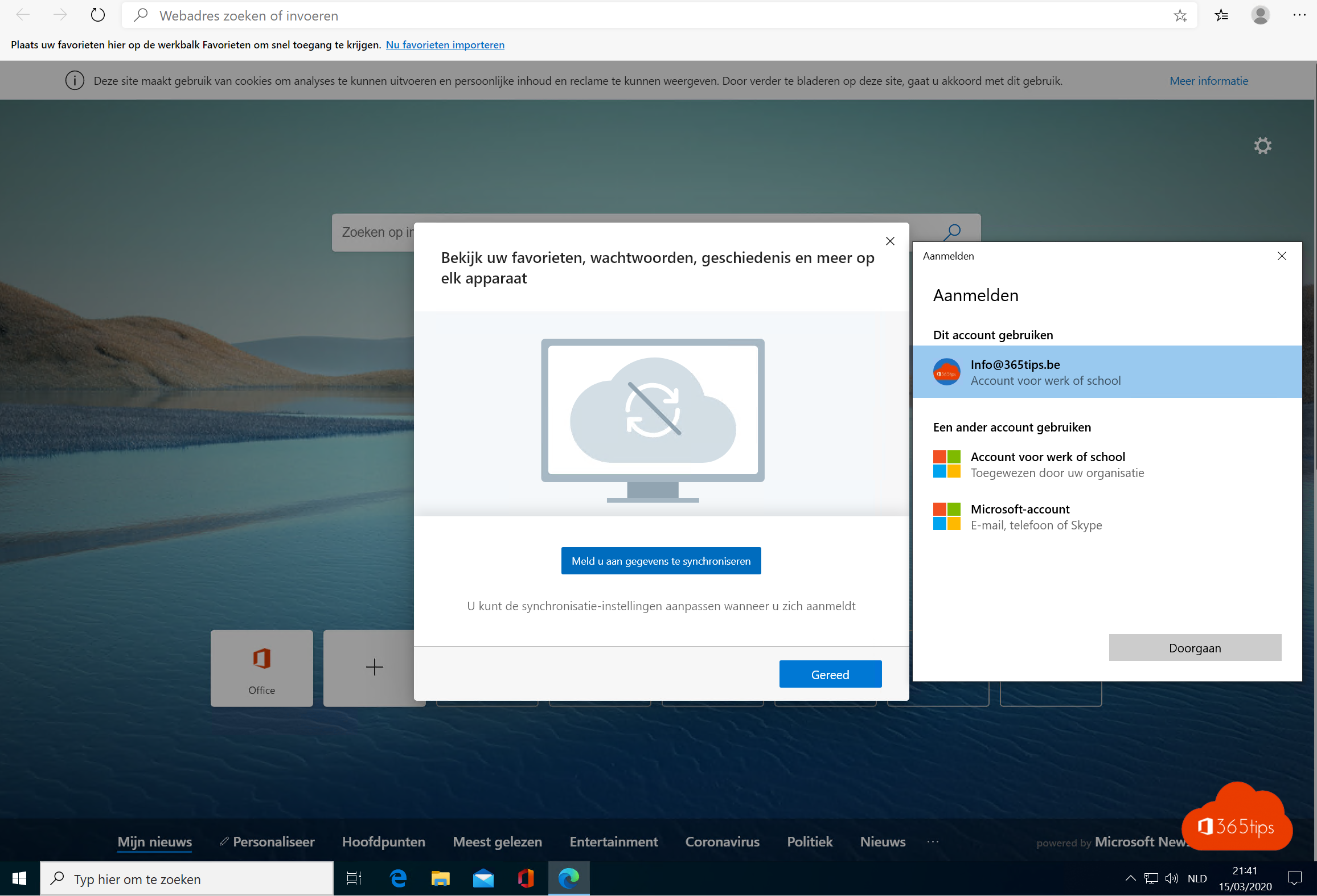This screenshot has height=896, width=1317.
Task: Switch to Mijn nieuws tab
Action: [x=155, y=842]
